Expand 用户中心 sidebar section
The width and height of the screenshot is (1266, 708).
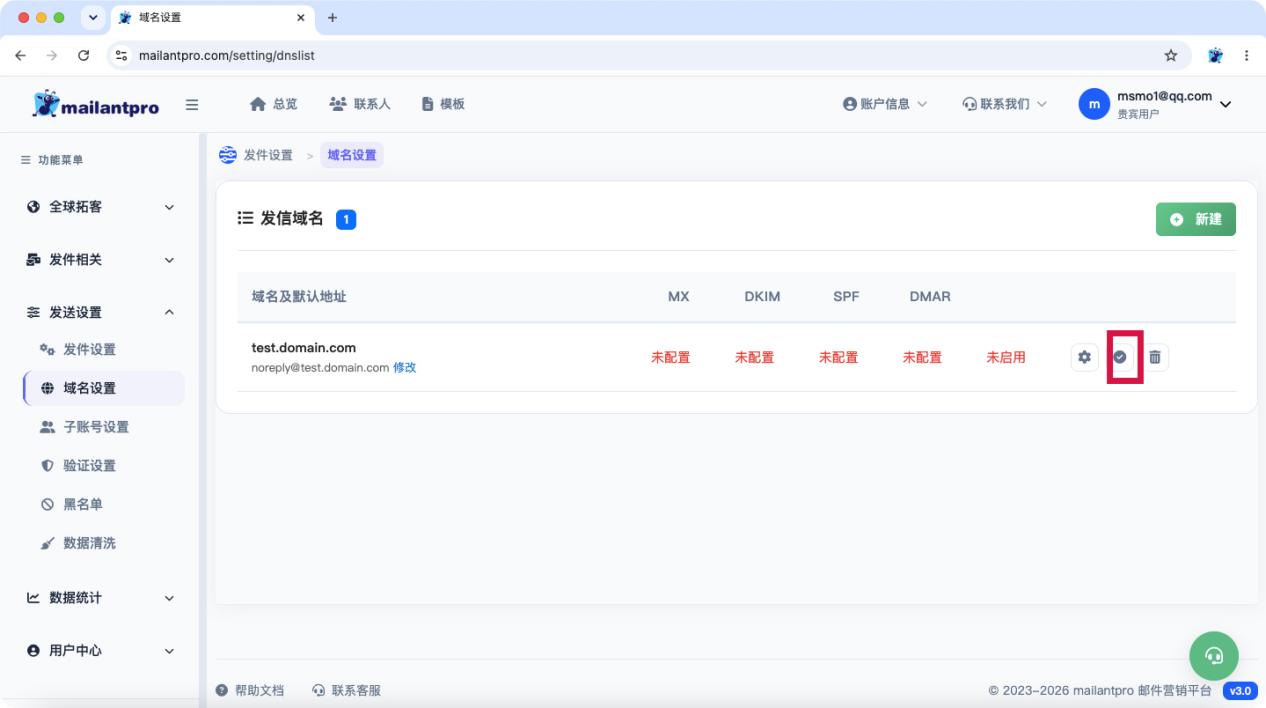click(x=100, y=651)
